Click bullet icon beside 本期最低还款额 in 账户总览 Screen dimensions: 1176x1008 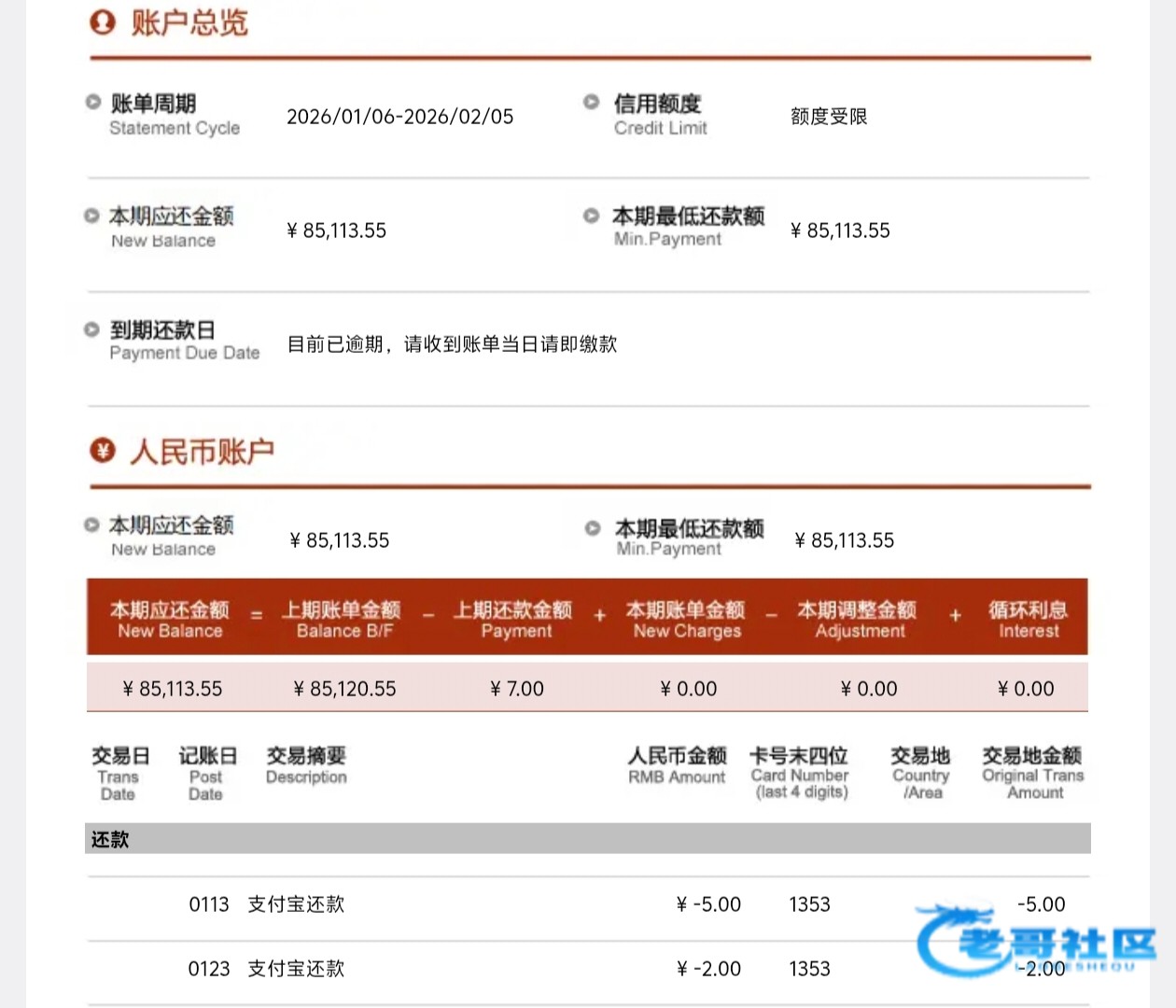pyautogui.click(x=591, y=217)
